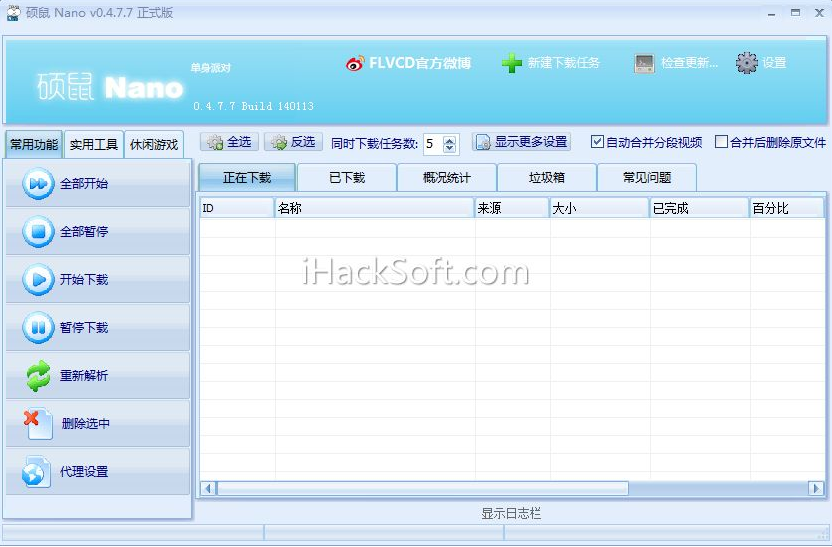
Task: Click the horizontal scrollbar thumb
Action: 423,488
